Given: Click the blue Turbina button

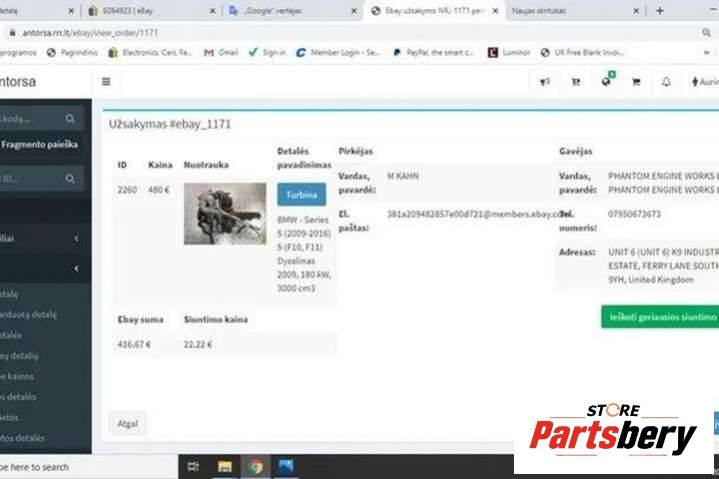Looking at the screenshot, I should (301, 194).
